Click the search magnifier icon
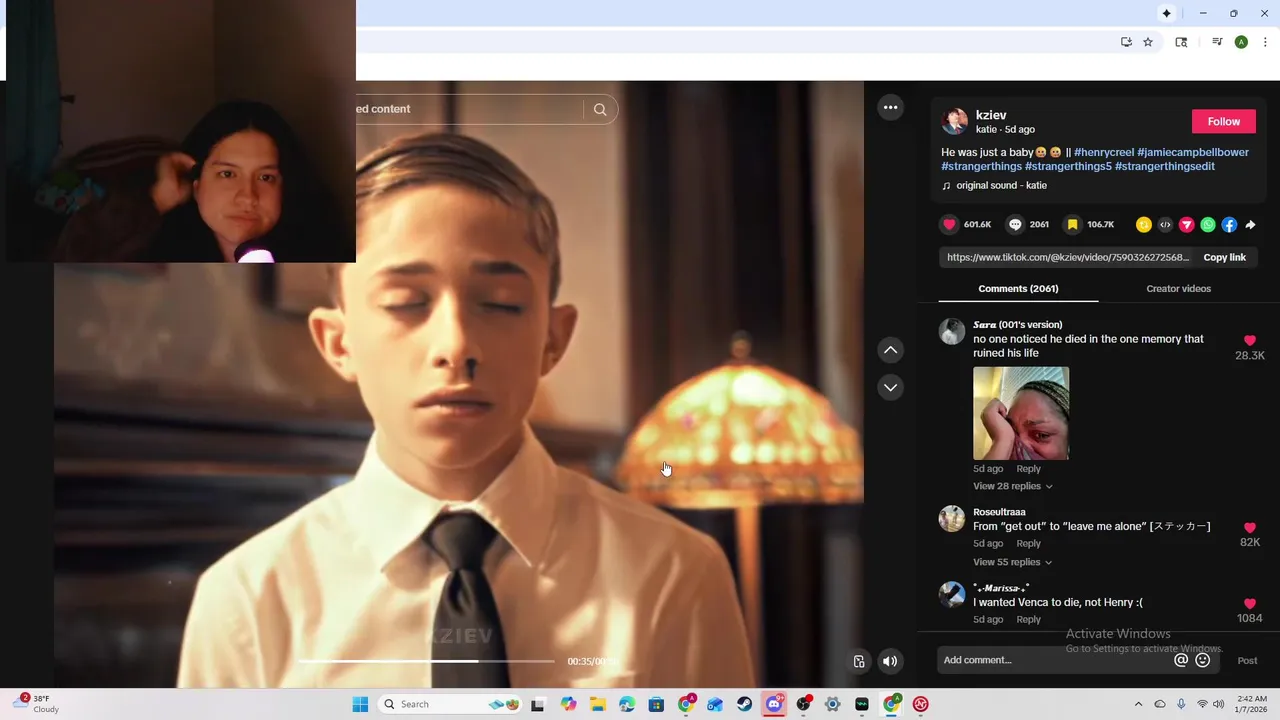This screenshot has height=720, width=1280. (600, 110)
